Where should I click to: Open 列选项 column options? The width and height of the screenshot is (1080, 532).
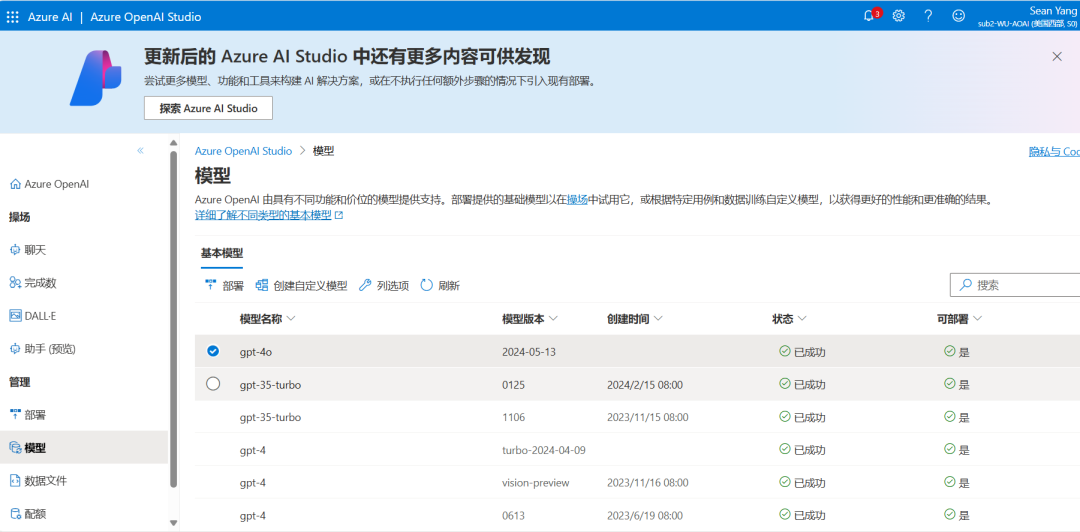pos(384,285)
